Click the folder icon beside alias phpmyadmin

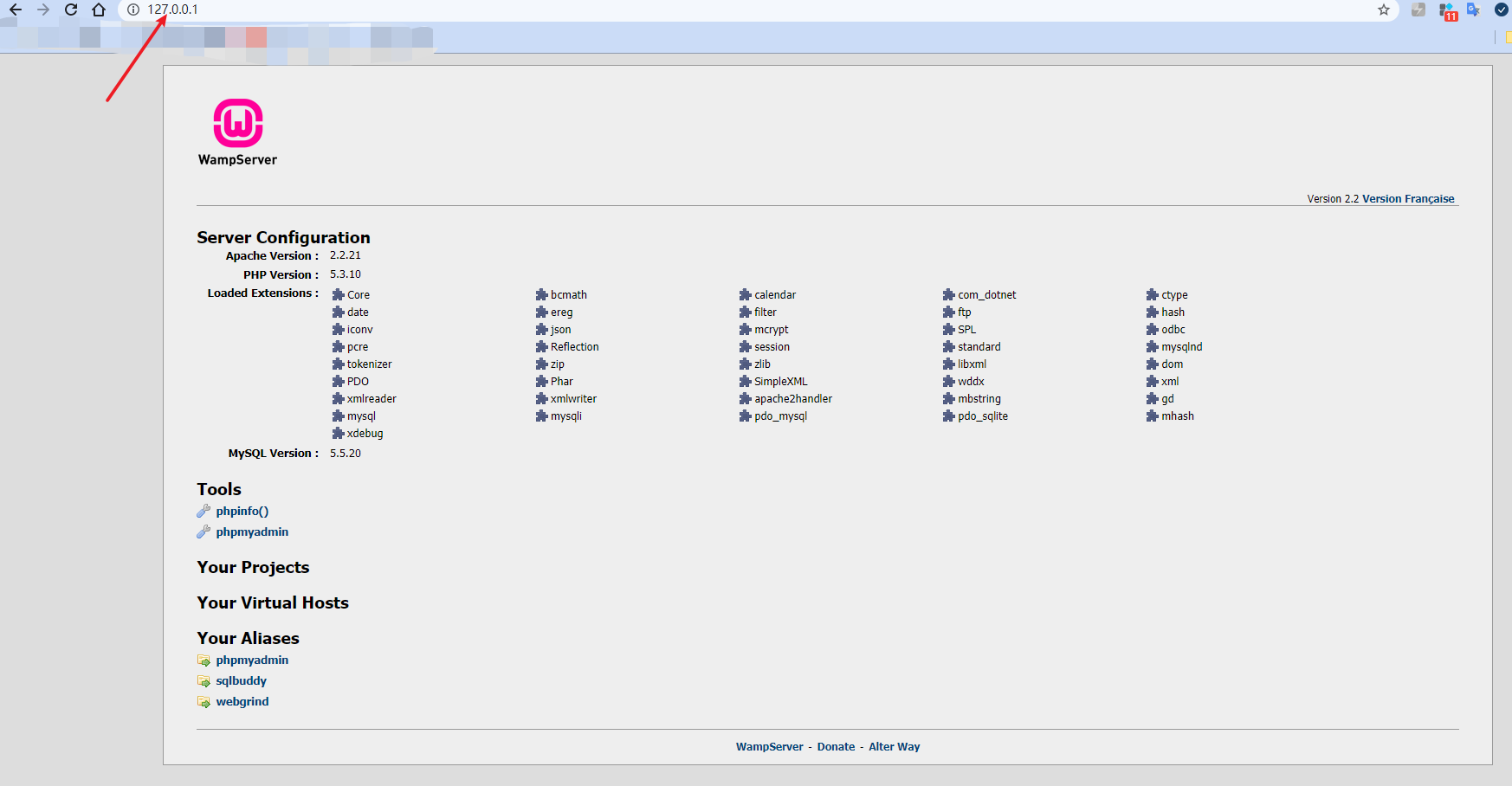[204, 660]
